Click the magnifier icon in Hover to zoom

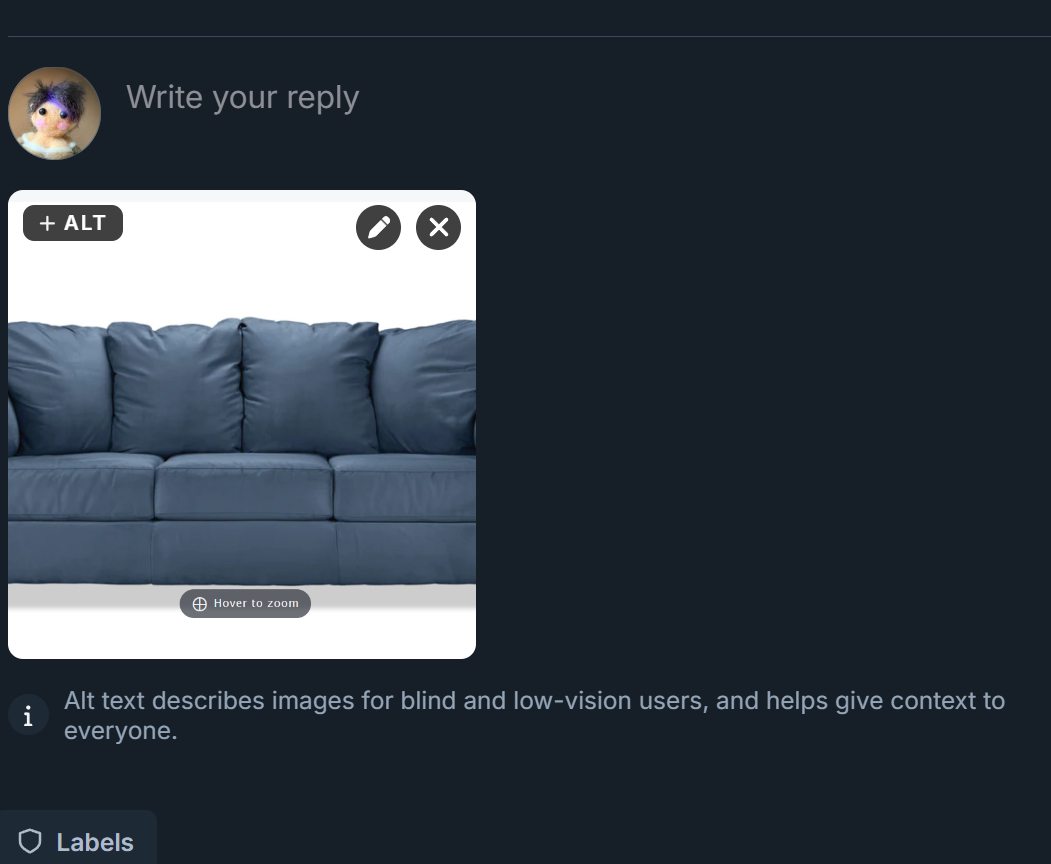pos(200,604)
